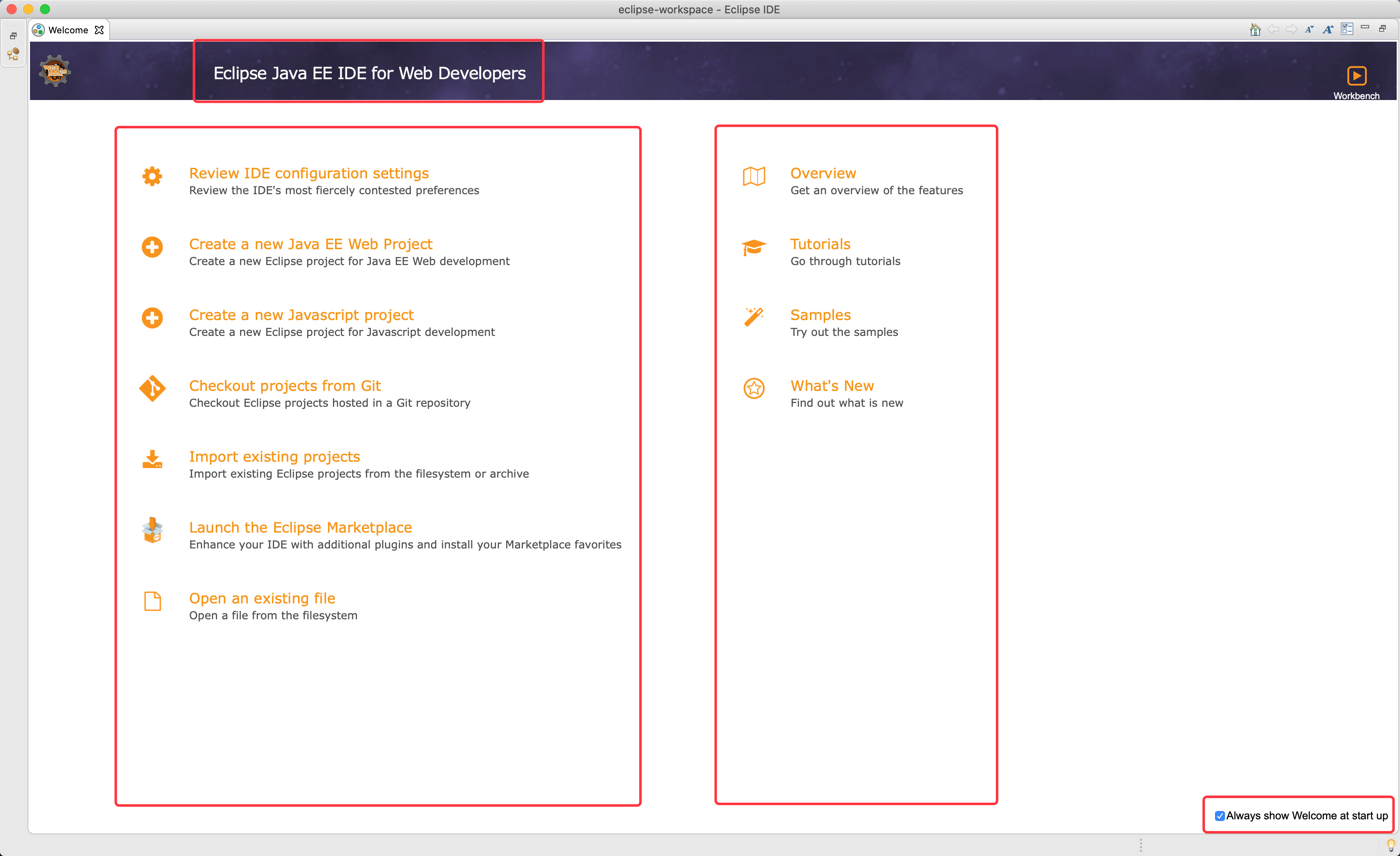This screenshot has width=1400, height=856.
Task: Uncheck Always show Welcome at start up
Action: pyautogui.click(x=1219, y=816)
